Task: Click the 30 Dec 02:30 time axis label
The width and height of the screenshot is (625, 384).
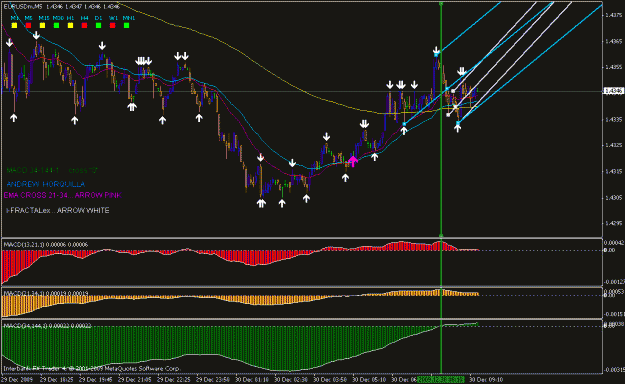Action: [291, 380]
